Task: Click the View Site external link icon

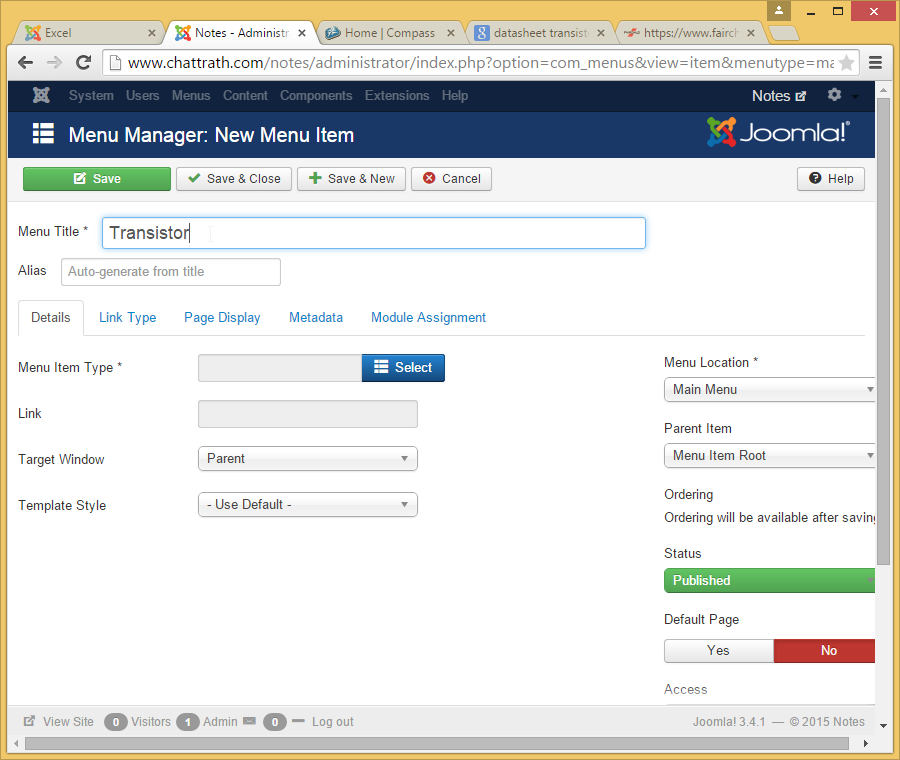Action: pyautogui.click(x=29, y=721)
